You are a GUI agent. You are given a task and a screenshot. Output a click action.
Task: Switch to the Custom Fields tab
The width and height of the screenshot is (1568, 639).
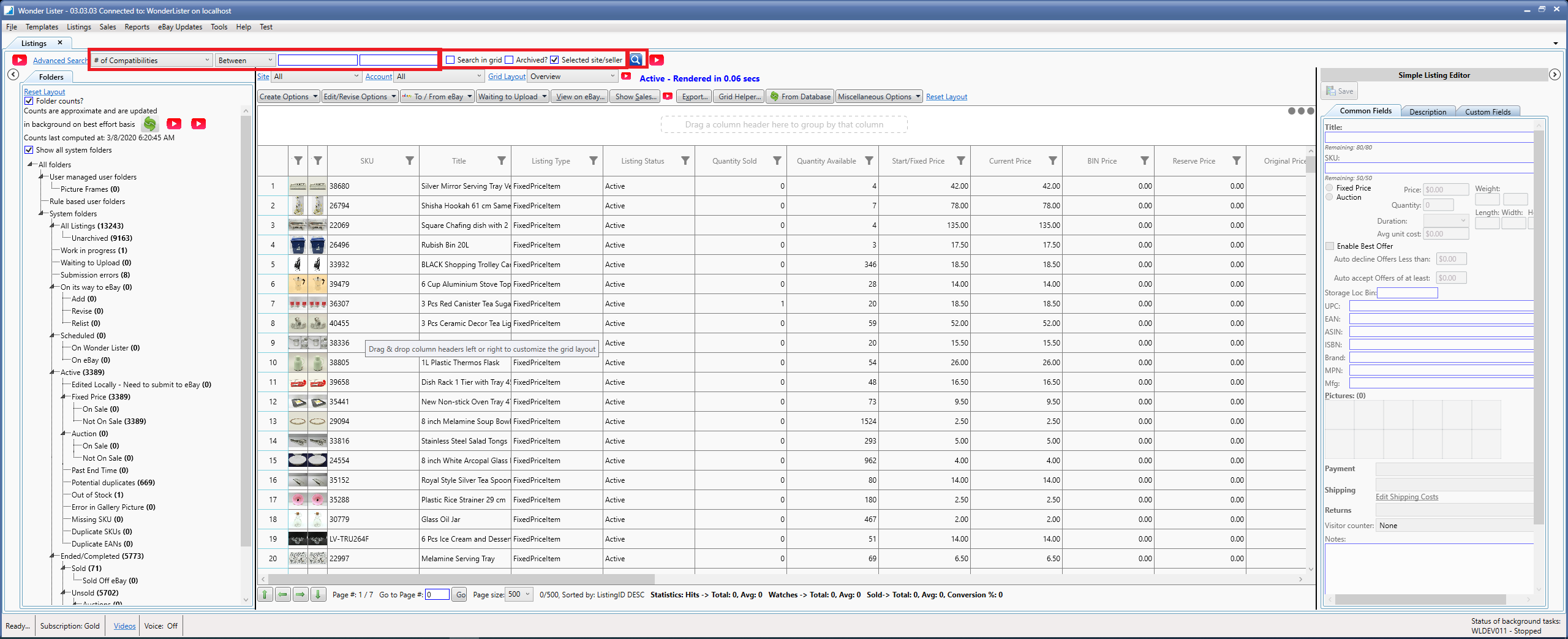(x=1487, y=112)
